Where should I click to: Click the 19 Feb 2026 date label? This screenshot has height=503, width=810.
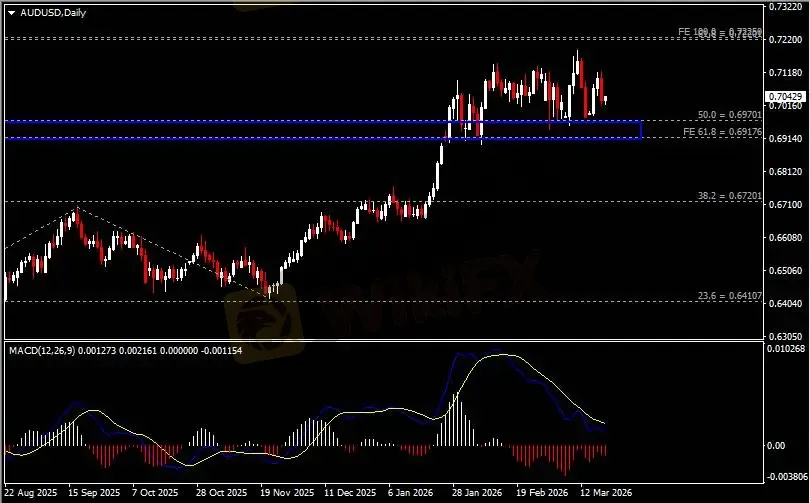pos(541,493)
